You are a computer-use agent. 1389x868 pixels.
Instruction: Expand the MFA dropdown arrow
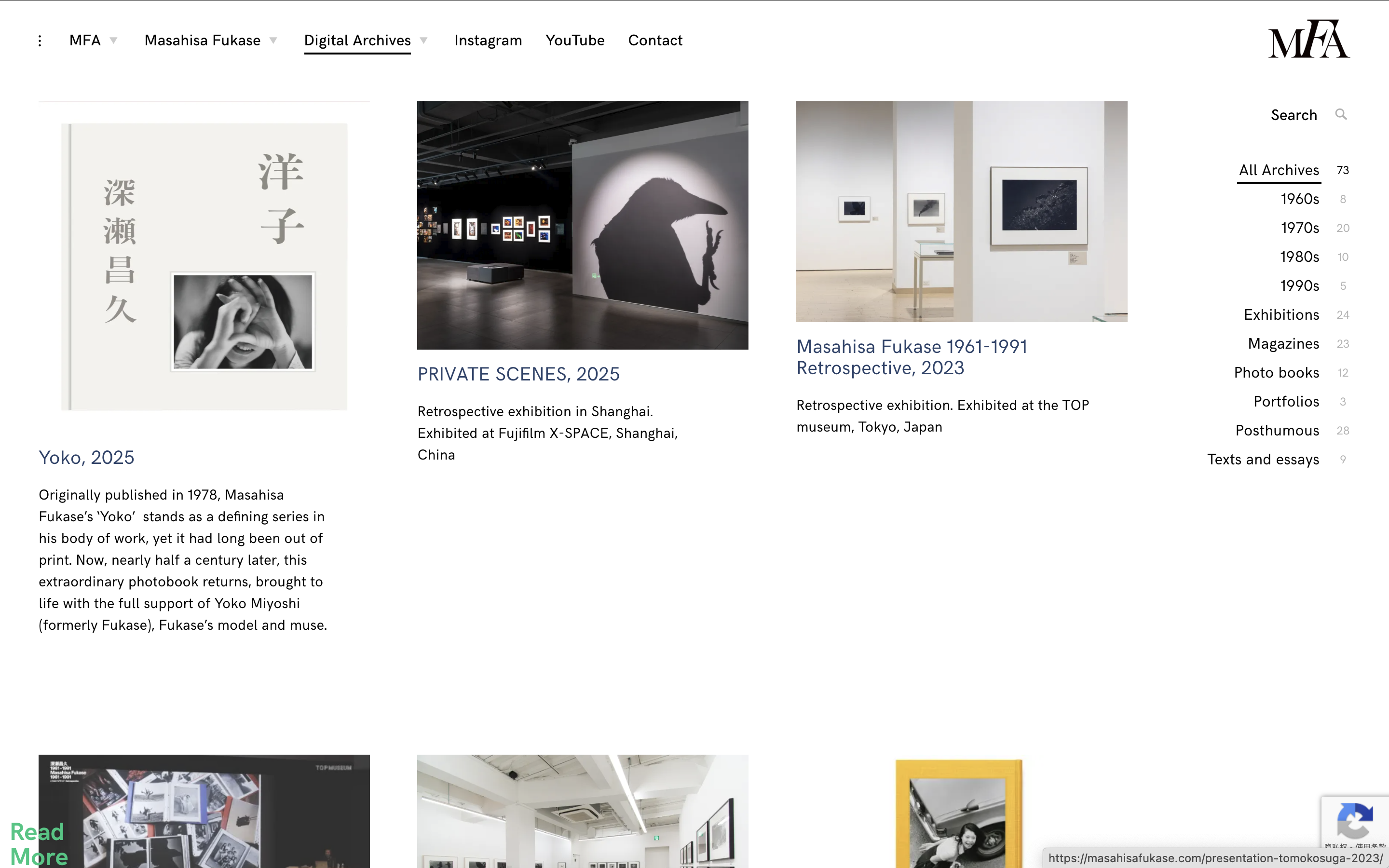coord(114,41)
